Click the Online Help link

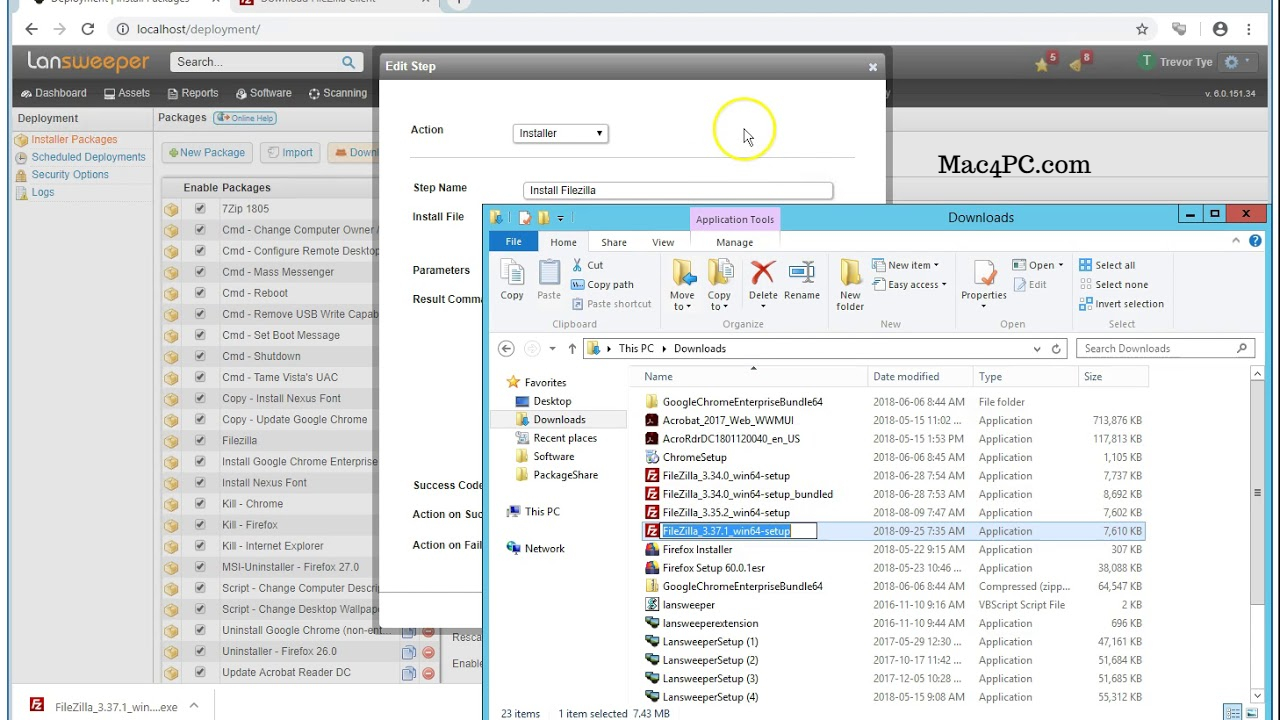tap(244, 118)
